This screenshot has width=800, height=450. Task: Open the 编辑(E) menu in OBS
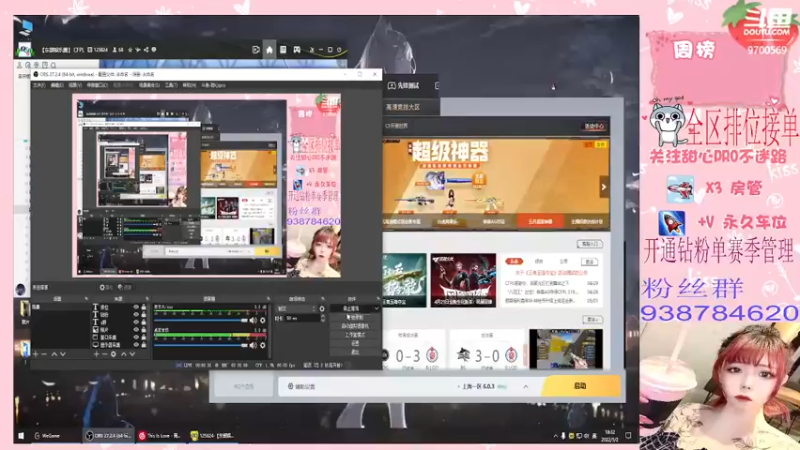coord(57,85)
